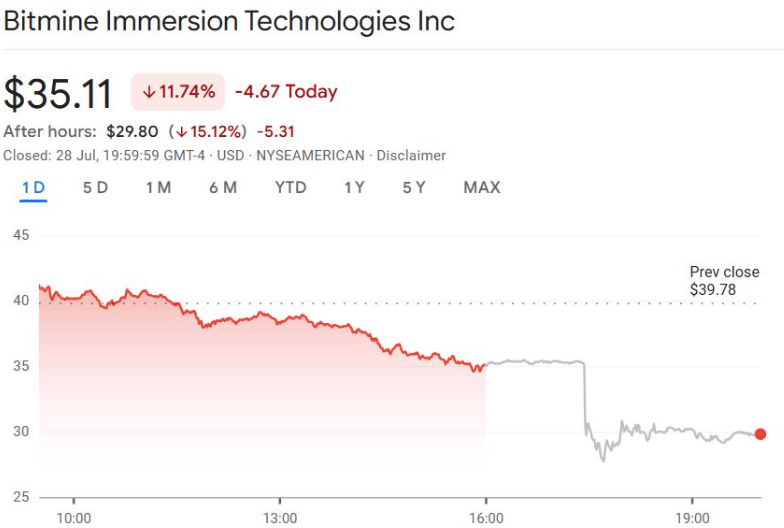
Task: Click the Bitmine Immersion Technologies Inc title
Action: (x=229, y=22)
